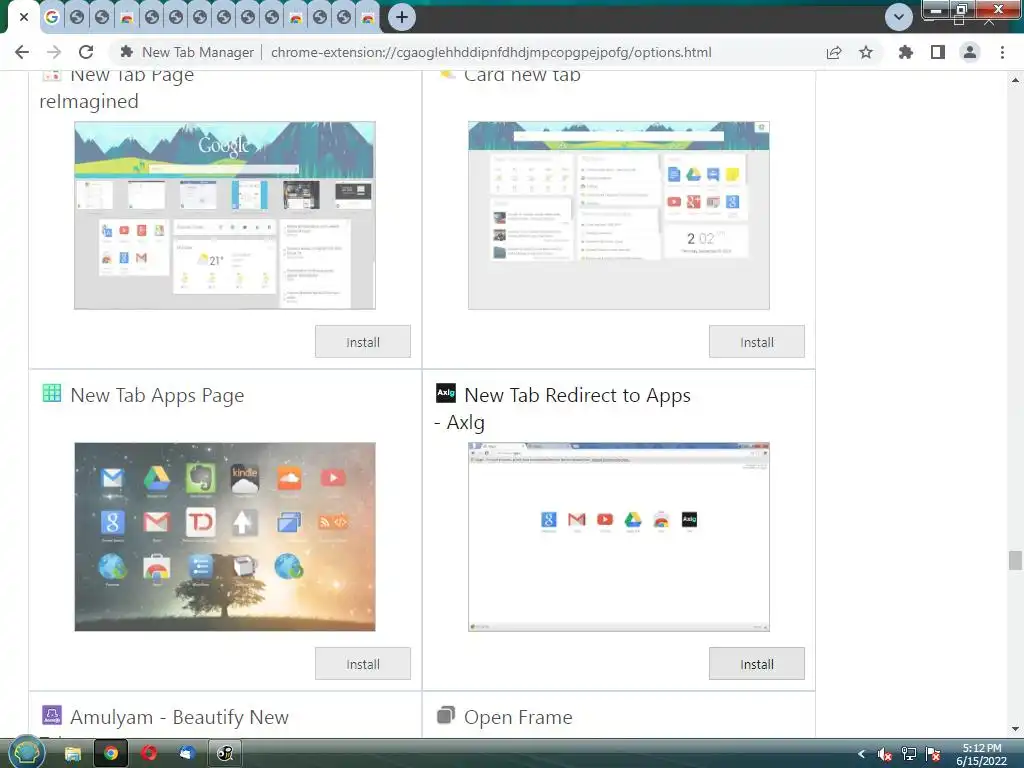Reload the options page
The image size is (1024, 768).
pos(86,52)
